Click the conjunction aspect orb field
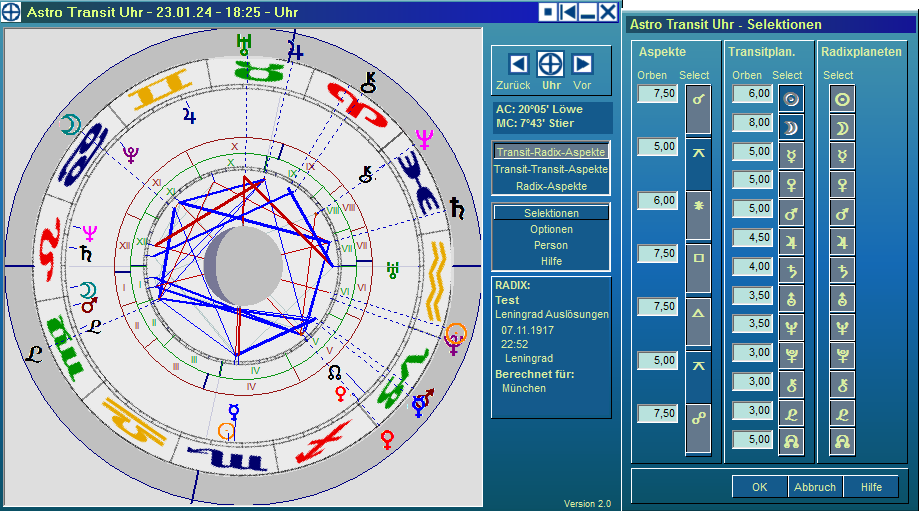The width and height of the screenshot is (923, 511). [658, 94]
